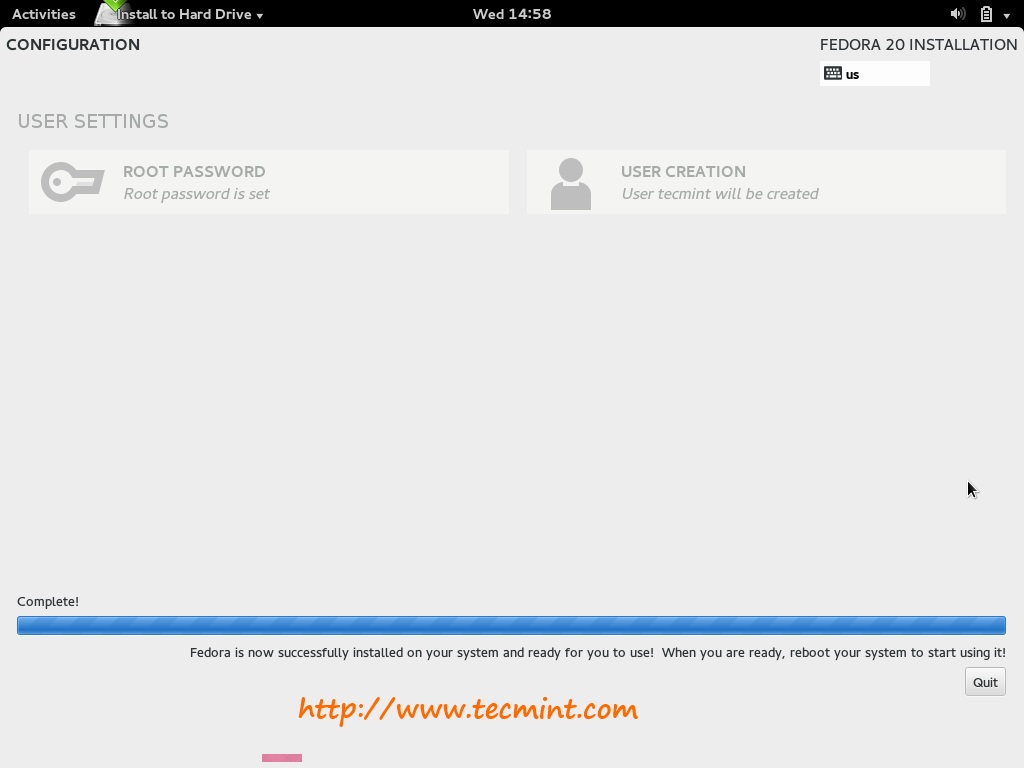This screenshot has width=1024, height=768.
Task: Click the user creation person icon
Action: coord(571,184)
